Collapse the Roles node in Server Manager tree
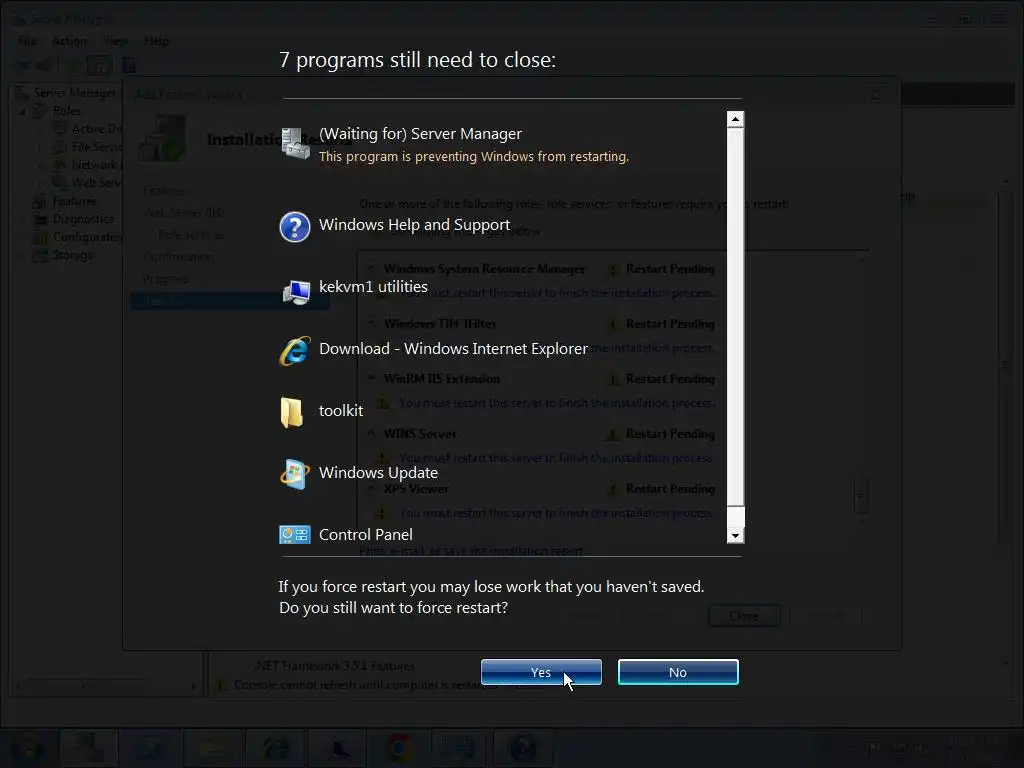The image size is (1024, 768). (22, 111)
